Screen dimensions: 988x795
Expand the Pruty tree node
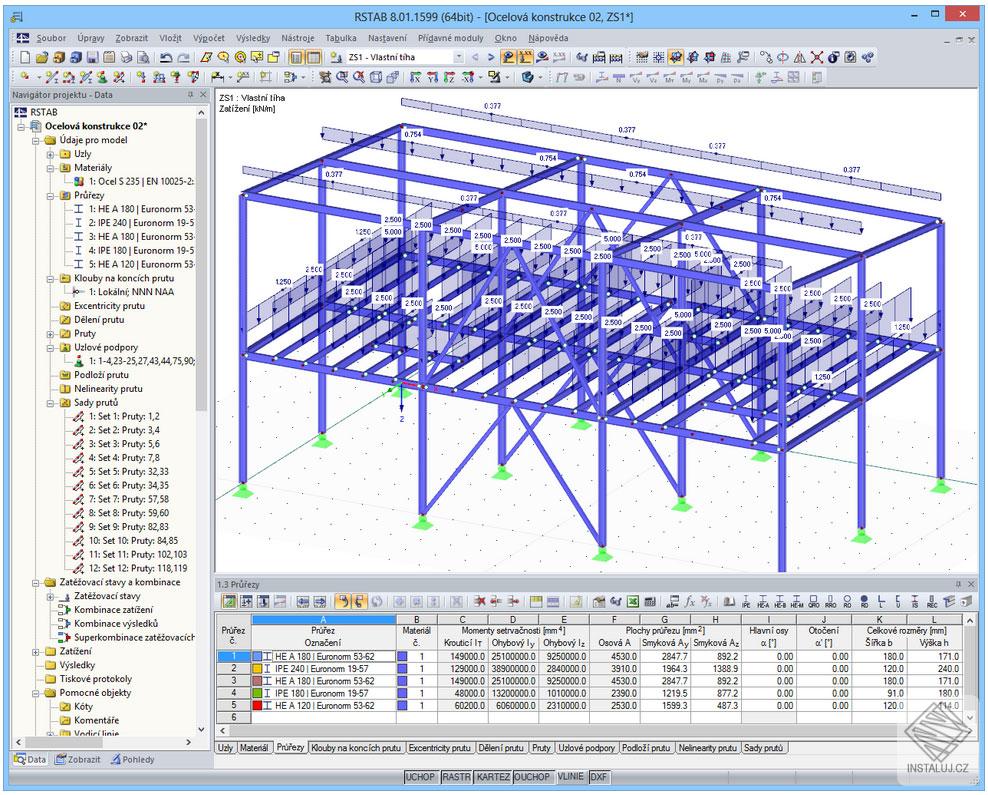pyautogui.click(x=50, y=333)
